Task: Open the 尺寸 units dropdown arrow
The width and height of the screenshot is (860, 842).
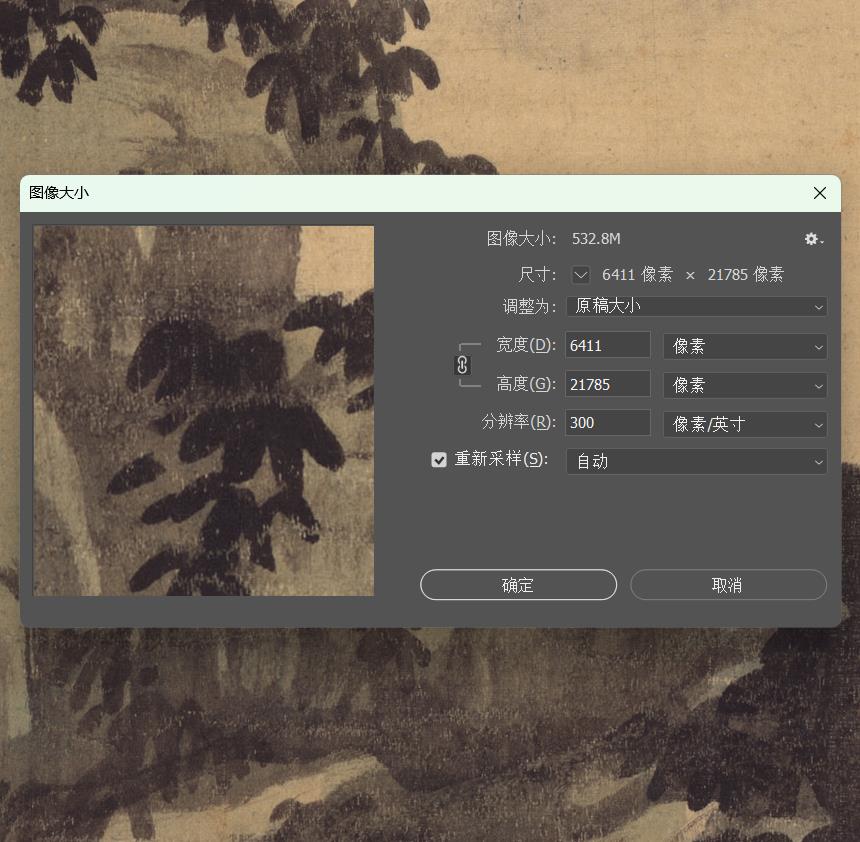Action: click(x=581, y=274)
